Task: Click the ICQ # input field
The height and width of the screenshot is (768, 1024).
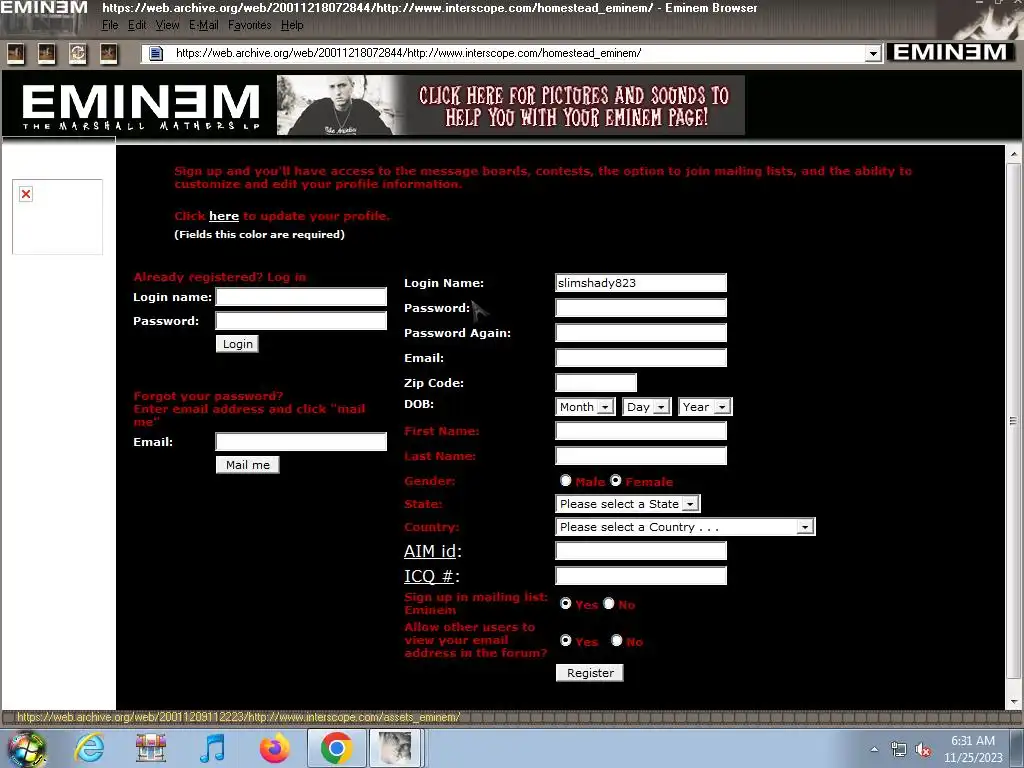Action: (x=641, y=575)
